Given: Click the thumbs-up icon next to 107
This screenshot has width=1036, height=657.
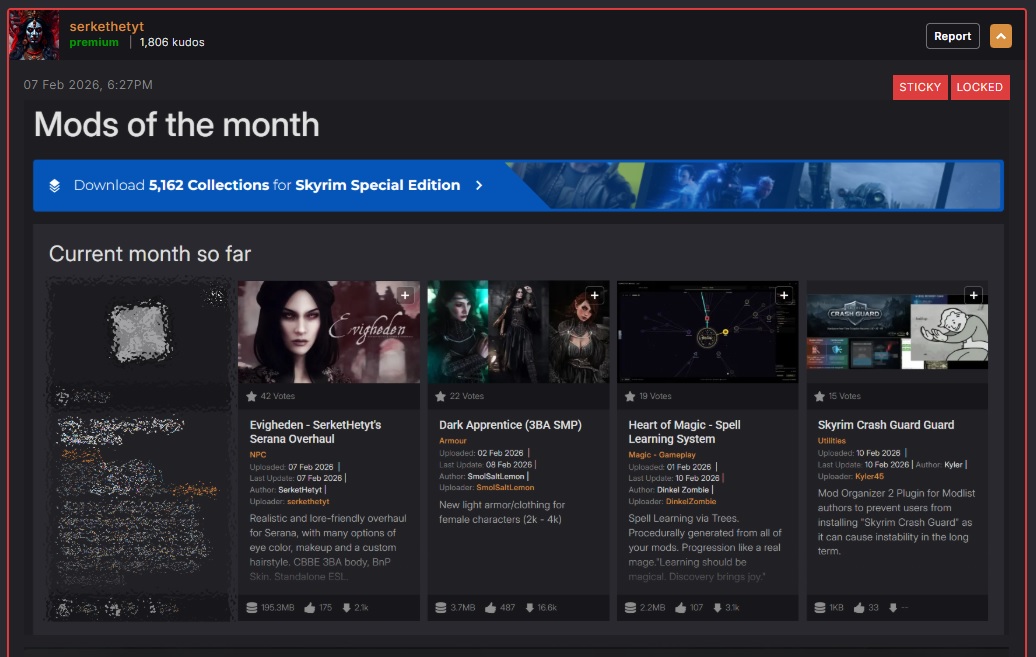Looking at the screenshot, I should [x=681, y=607].
